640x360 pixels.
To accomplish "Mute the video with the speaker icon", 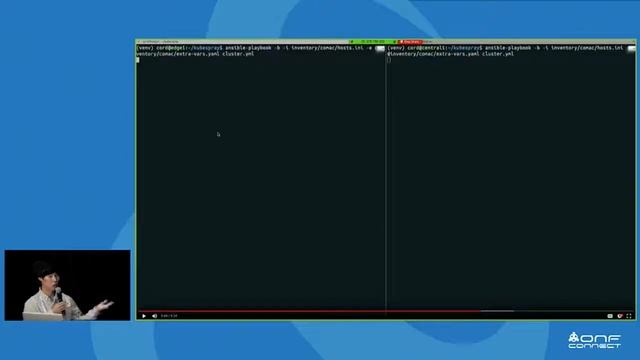I will point(154,316).
